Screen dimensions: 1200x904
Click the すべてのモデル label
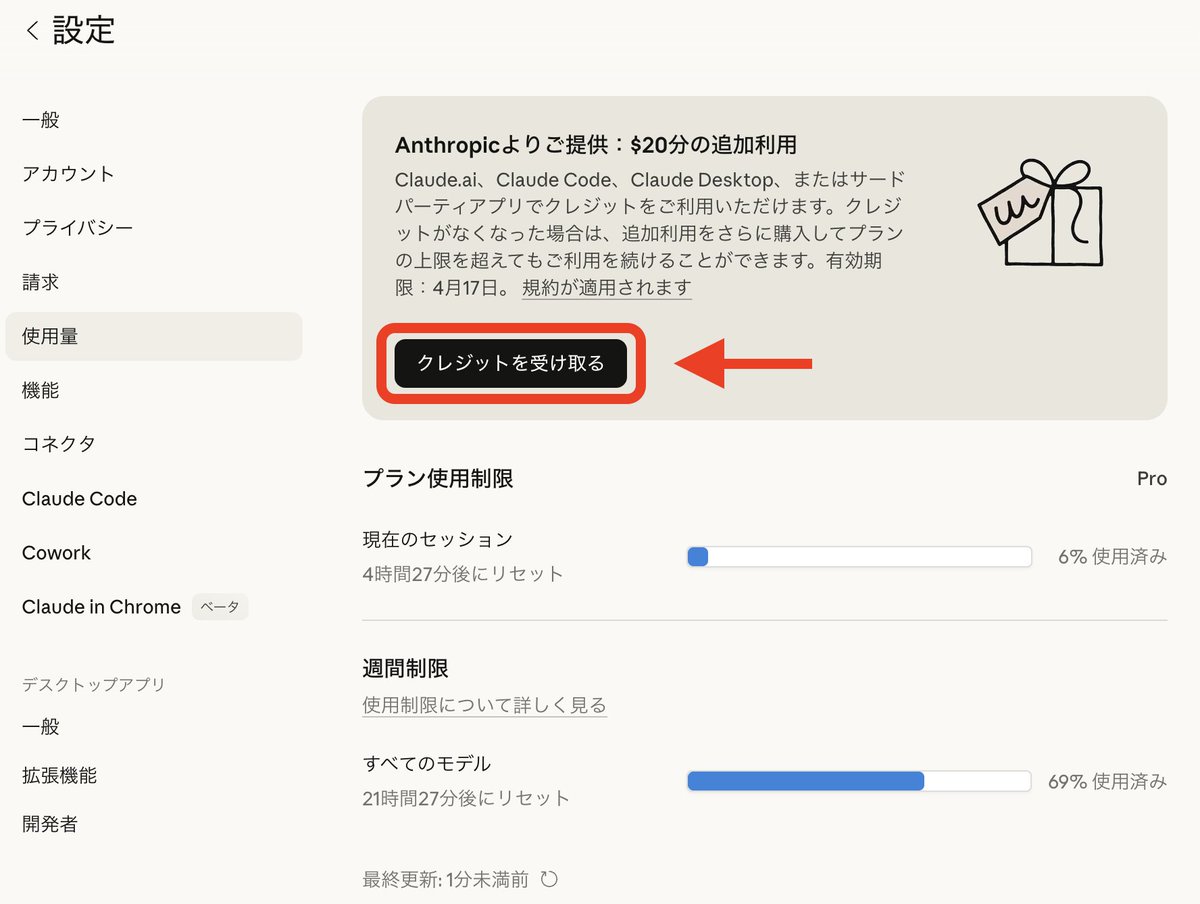[x=426, y=763]
